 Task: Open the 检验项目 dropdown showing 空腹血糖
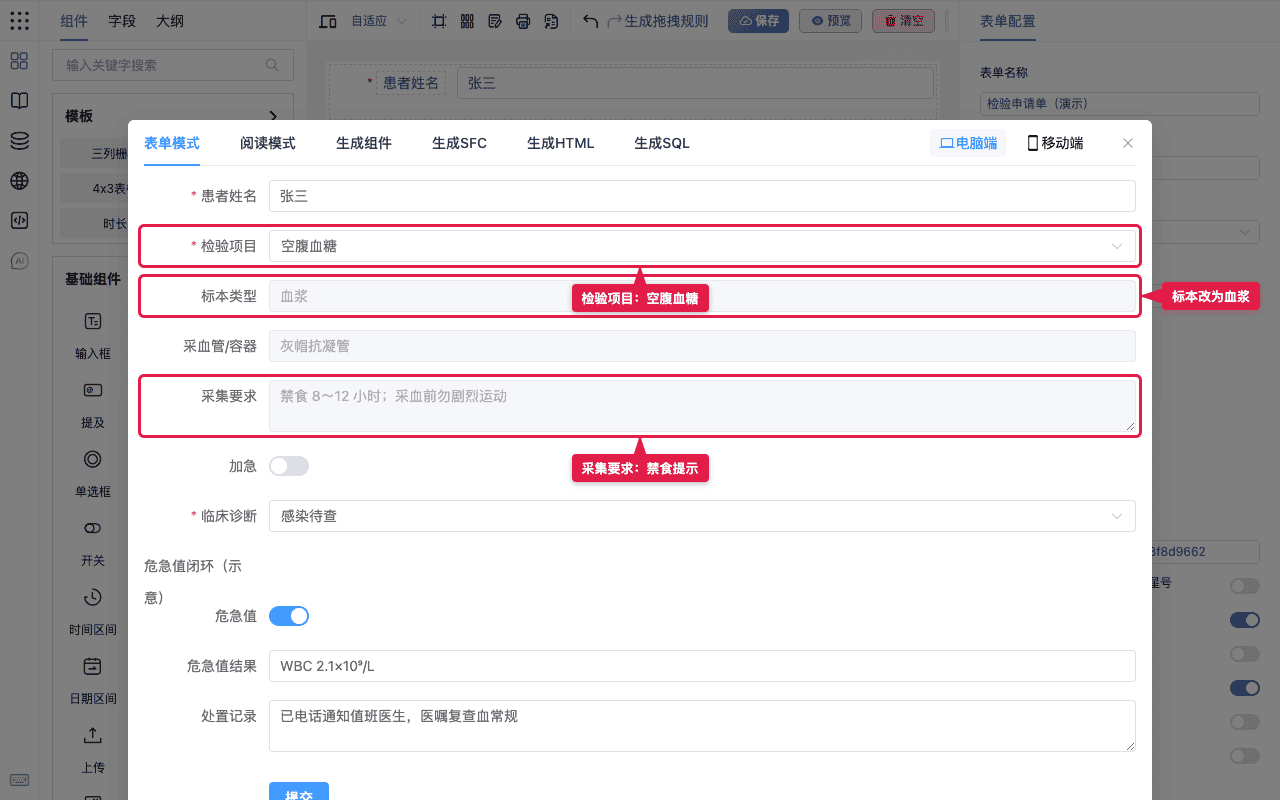tap(702, 246)
